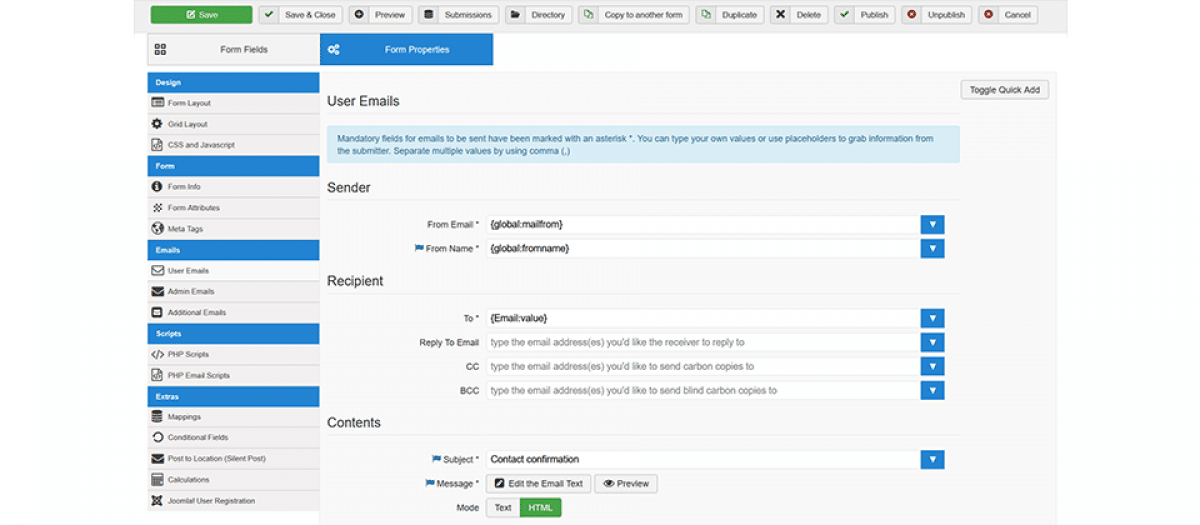Open Post to Location (Silent Post)

[233, 459]
